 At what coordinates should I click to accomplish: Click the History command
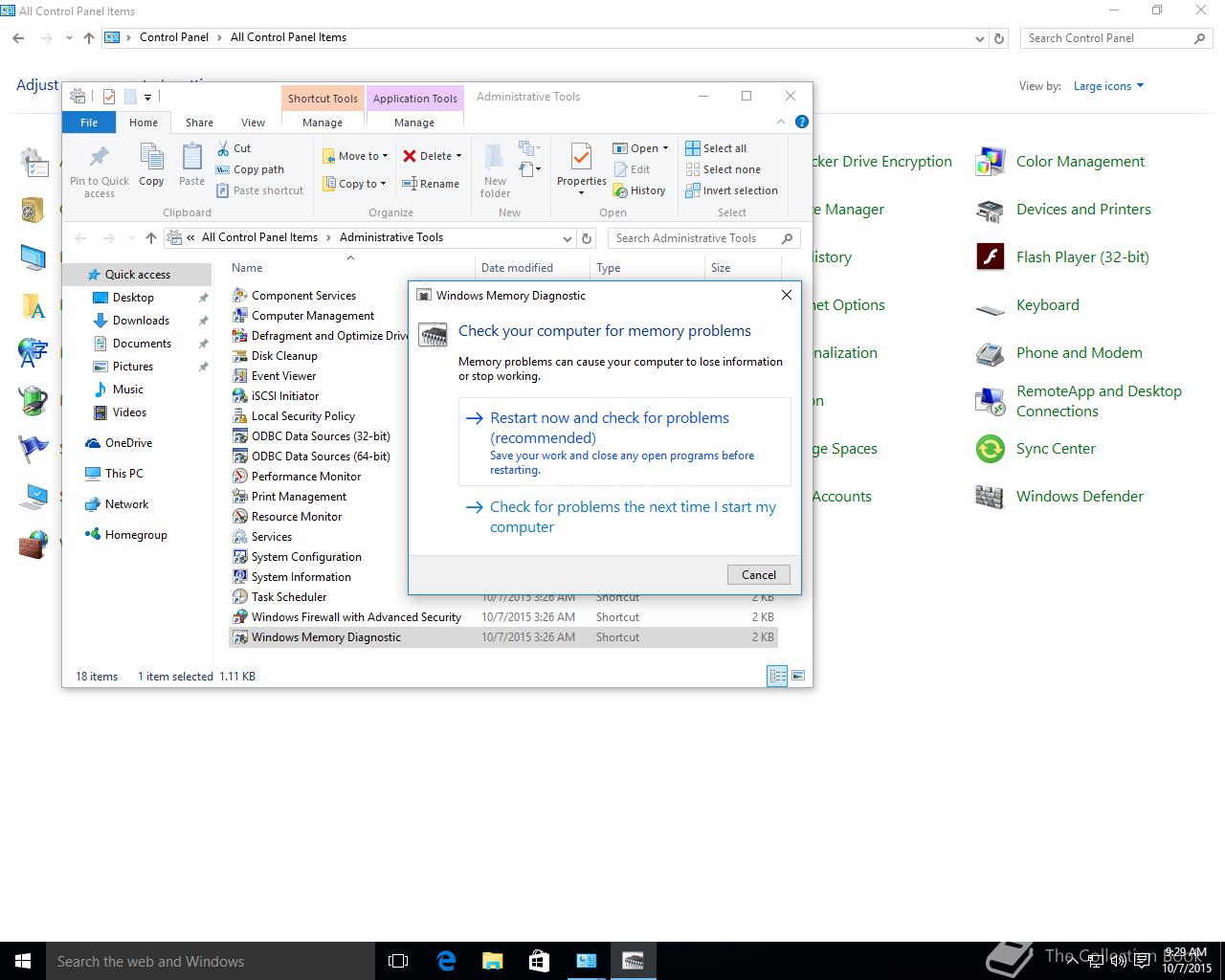click(638, 190)
